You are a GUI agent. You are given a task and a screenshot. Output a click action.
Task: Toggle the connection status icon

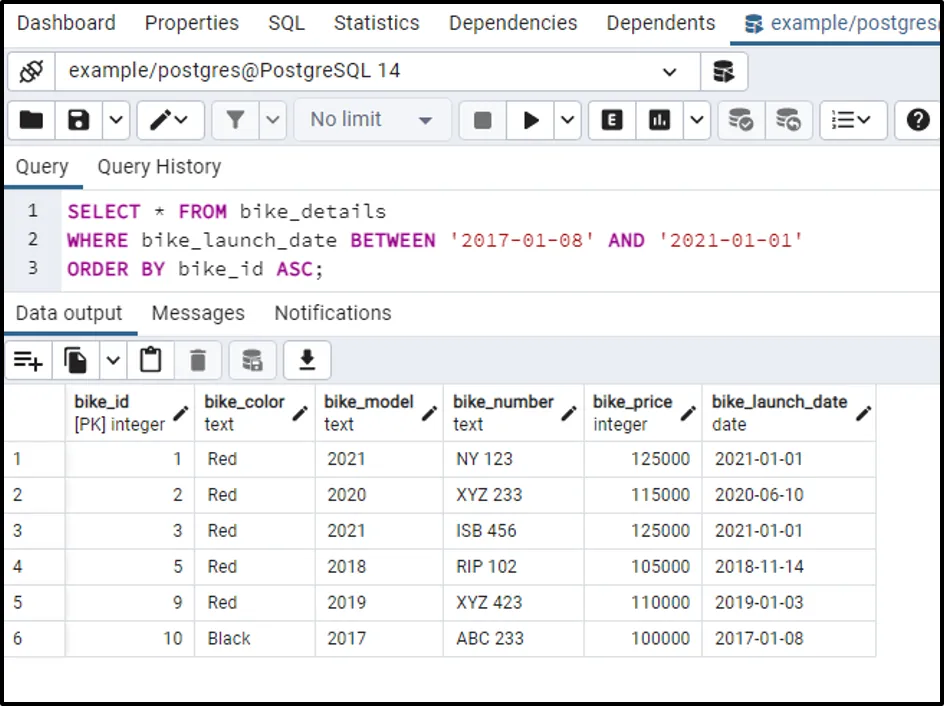tap(31, 71)
